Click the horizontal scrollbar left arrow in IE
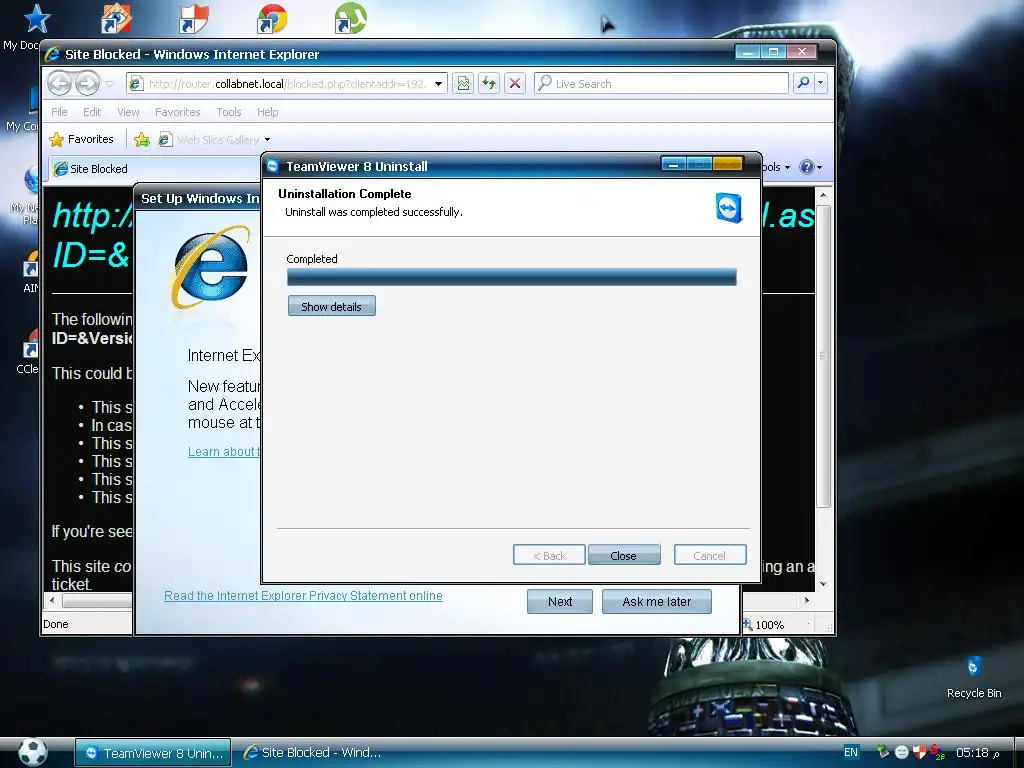Screen dimensions: 1024x768 click(52, 600)
